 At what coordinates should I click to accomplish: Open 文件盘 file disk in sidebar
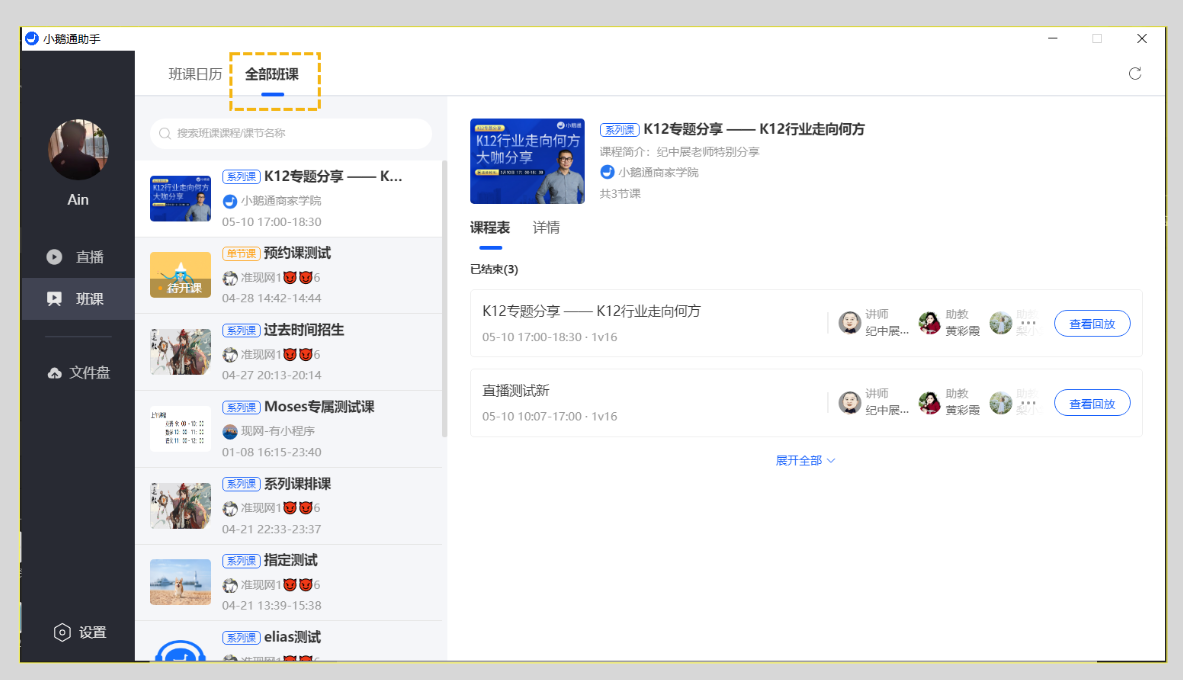click(x=78, y=373)
